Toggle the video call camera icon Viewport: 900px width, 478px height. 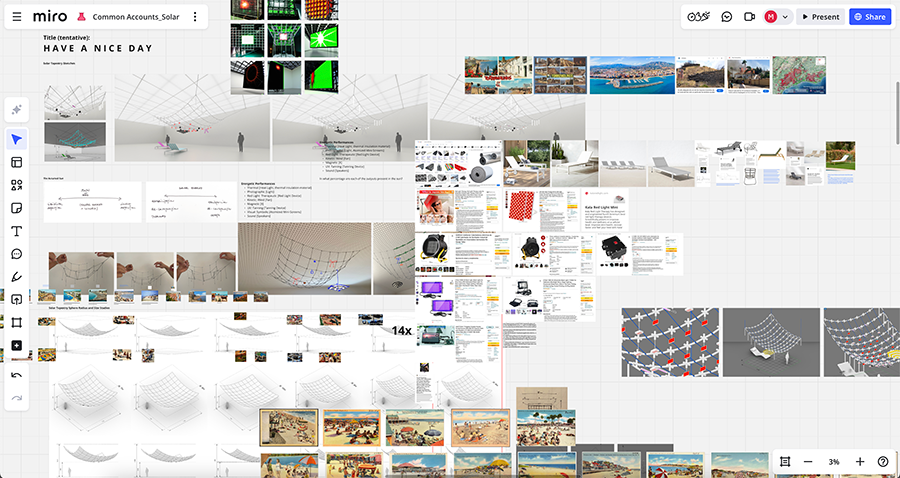pos(749,17)
